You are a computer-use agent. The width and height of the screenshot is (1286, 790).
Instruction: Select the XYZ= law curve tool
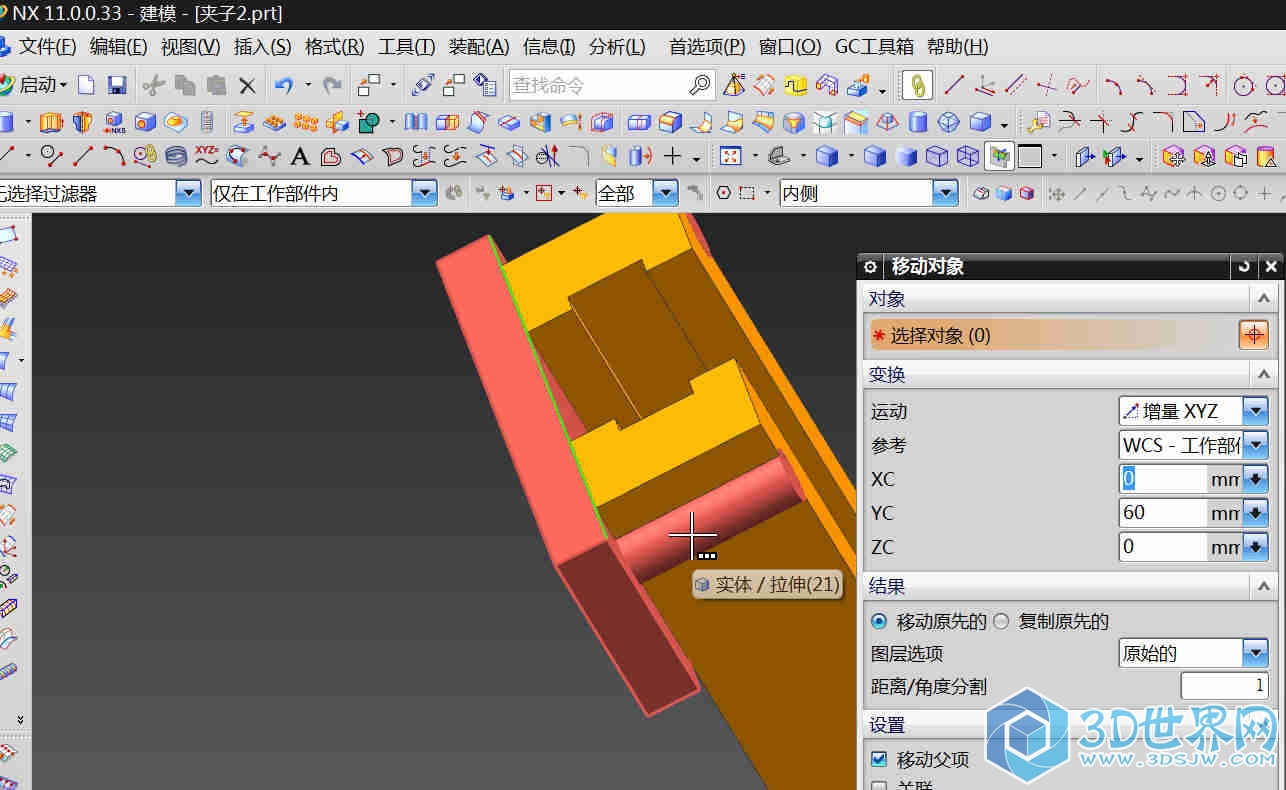(207, 155)
